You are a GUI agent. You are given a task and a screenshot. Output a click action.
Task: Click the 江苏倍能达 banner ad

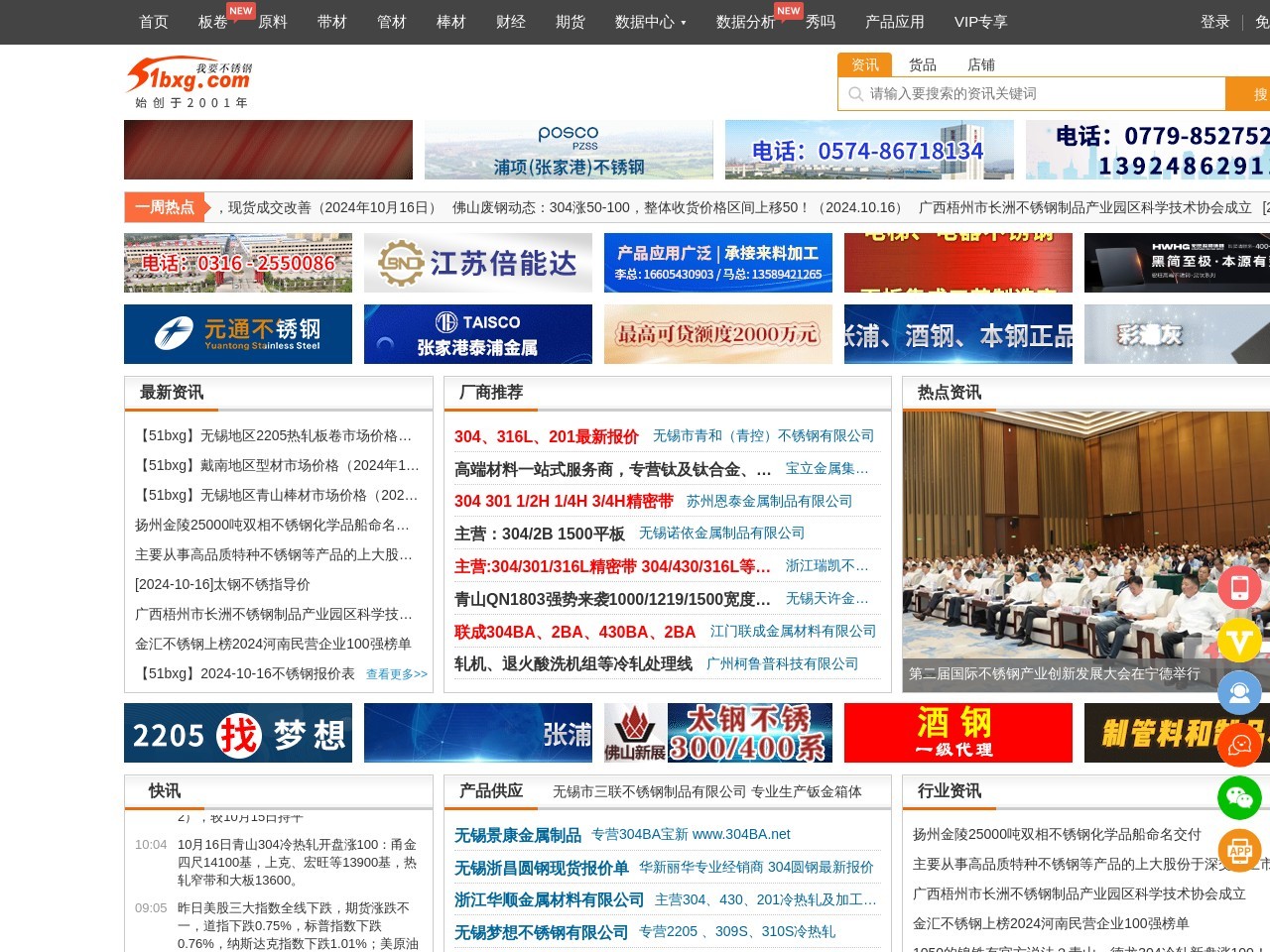point(477,263)
